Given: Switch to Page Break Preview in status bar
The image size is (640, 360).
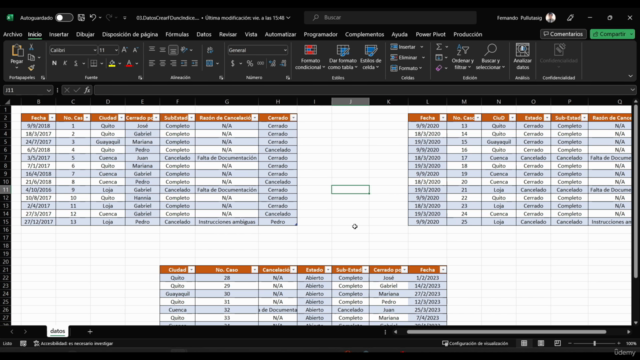Looking at the screenshot, I should pos(558,343).
